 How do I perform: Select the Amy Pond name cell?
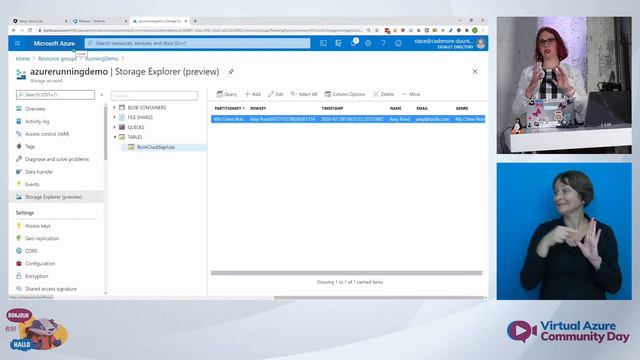(400, 119)
